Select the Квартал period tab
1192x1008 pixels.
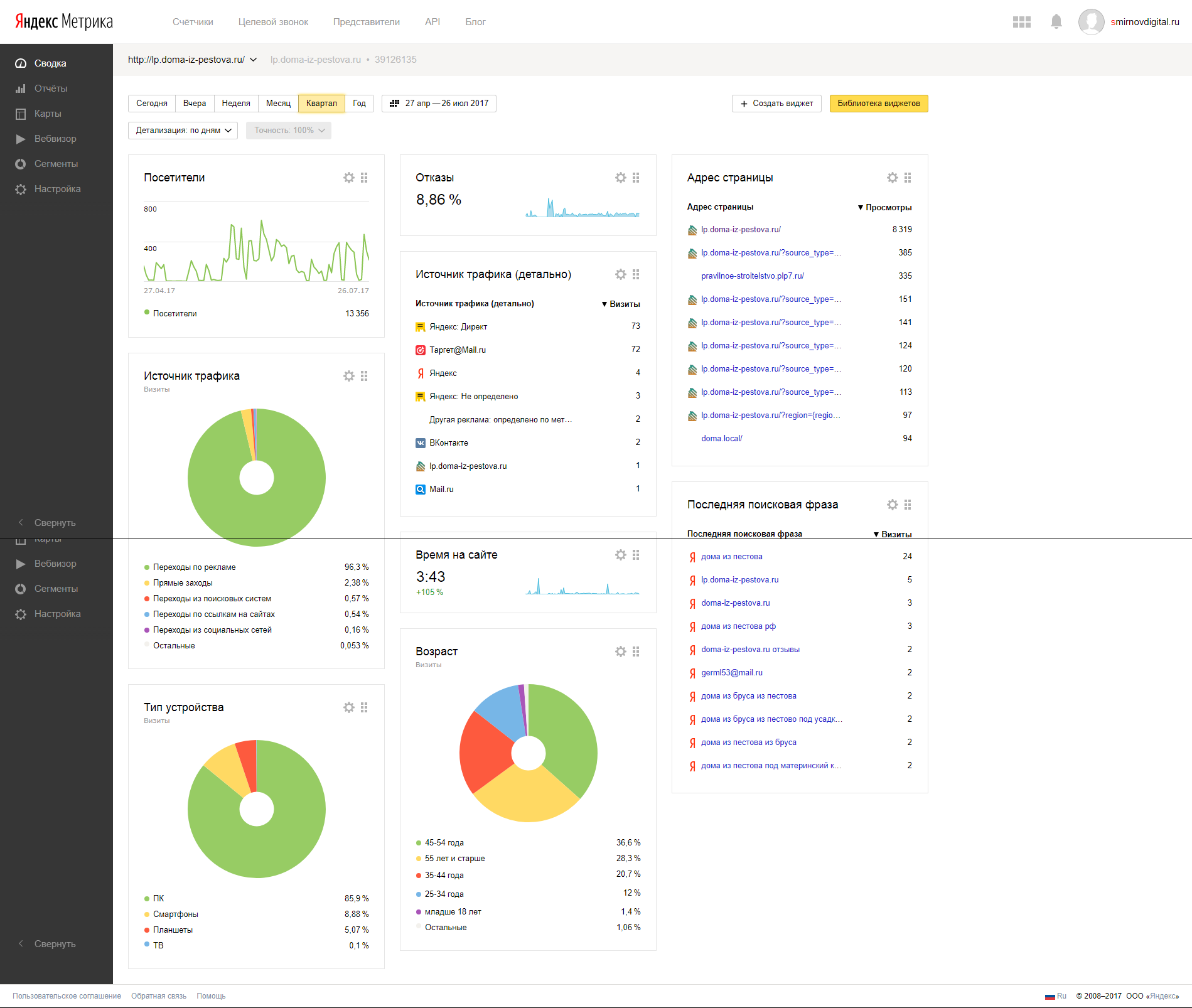321,104
